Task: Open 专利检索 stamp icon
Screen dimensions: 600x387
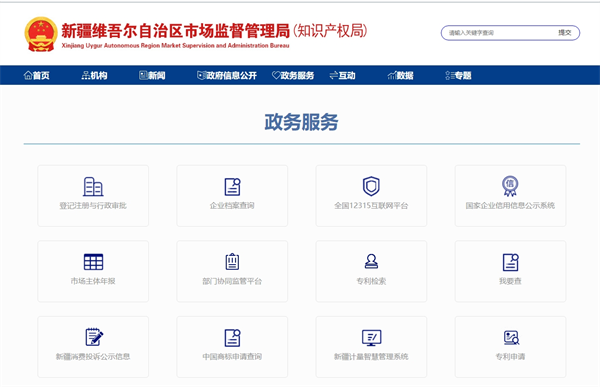Action: coord(371,261)
